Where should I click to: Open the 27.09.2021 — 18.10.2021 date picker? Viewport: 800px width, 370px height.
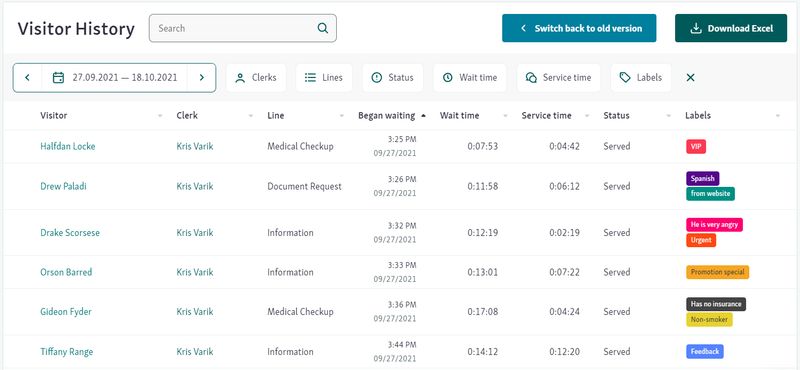(x=114, y=78)
